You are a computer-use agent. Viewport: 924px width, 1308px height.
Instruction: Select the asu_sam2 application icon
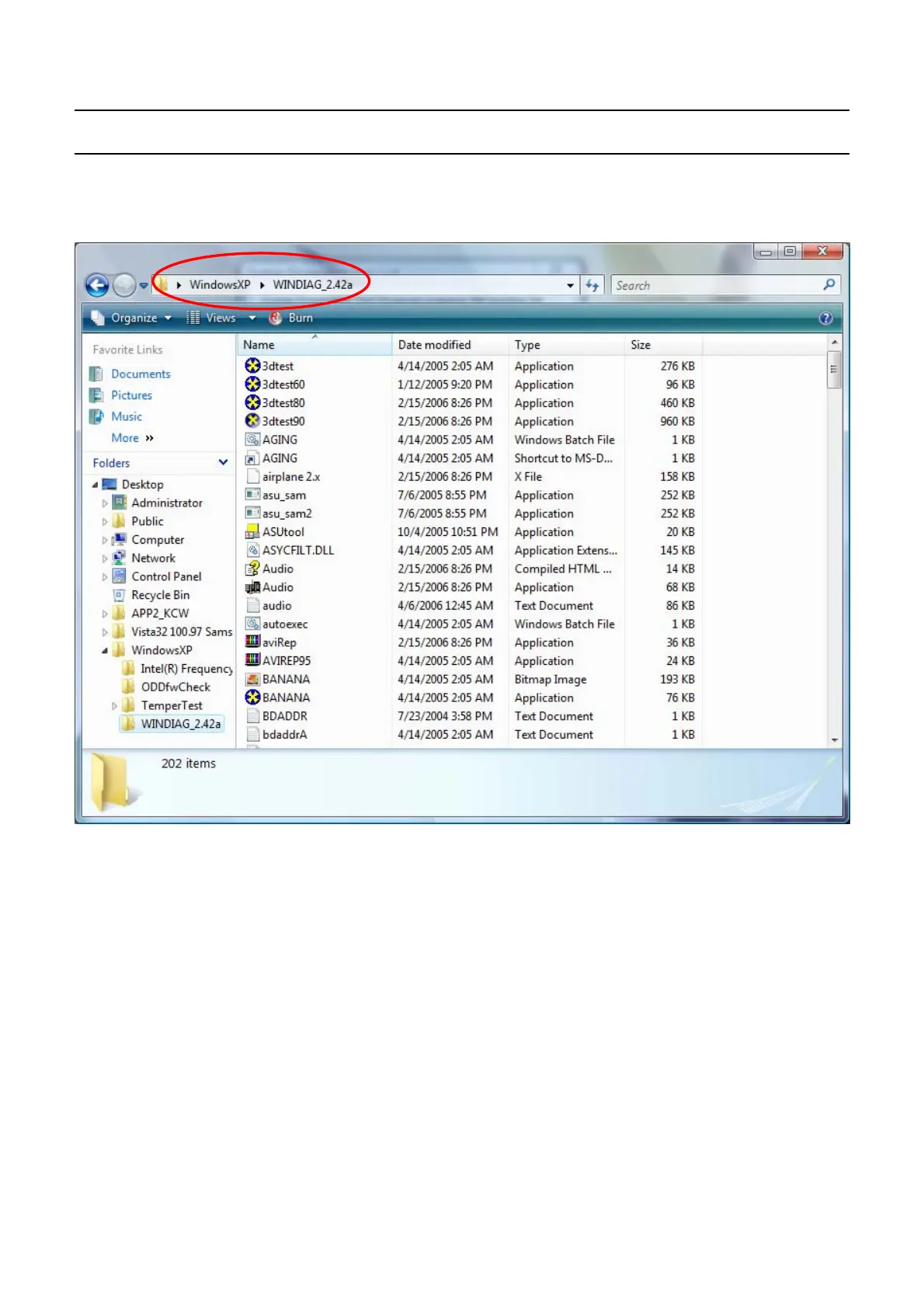click(x=252, y=513)
